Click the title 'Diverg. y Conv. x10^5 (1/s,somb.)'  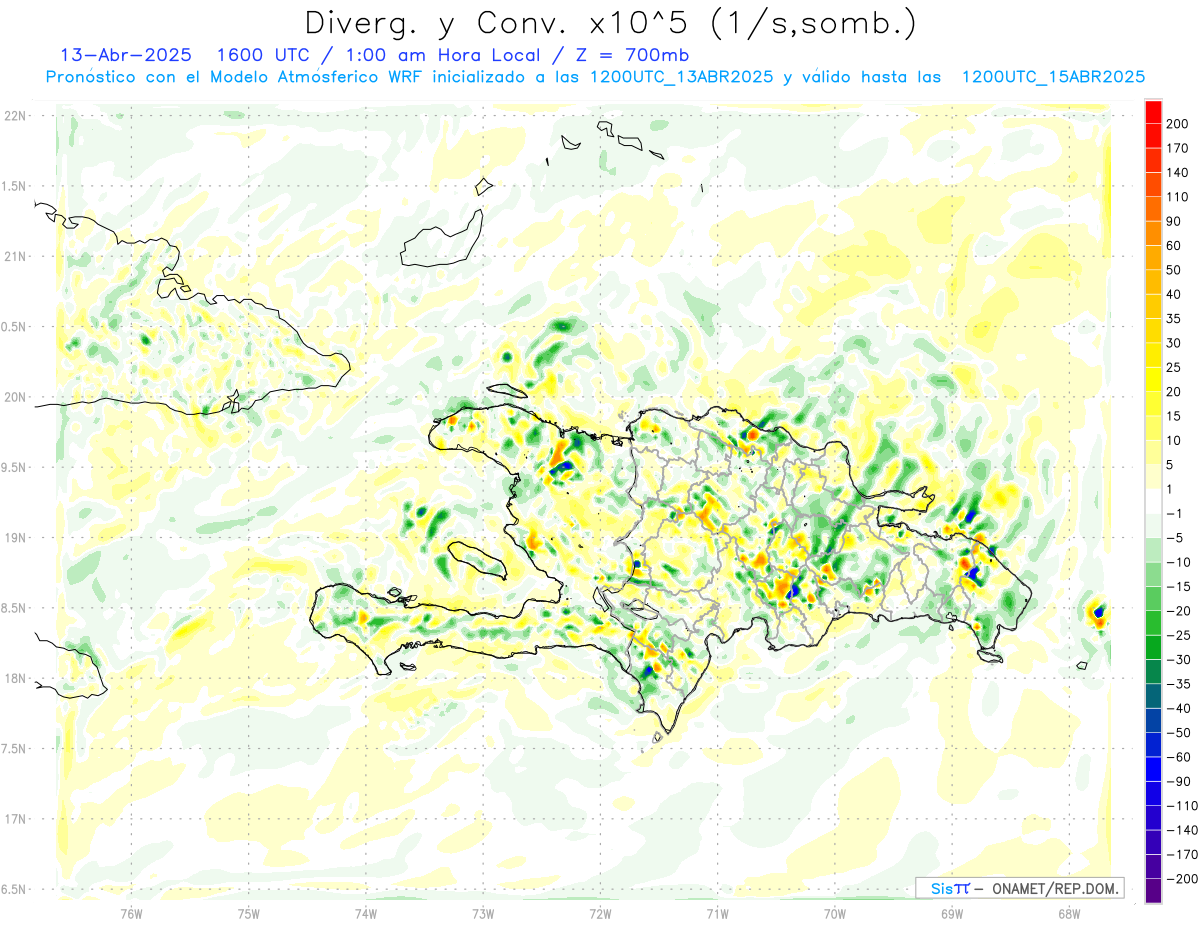(x=610, y=23)
